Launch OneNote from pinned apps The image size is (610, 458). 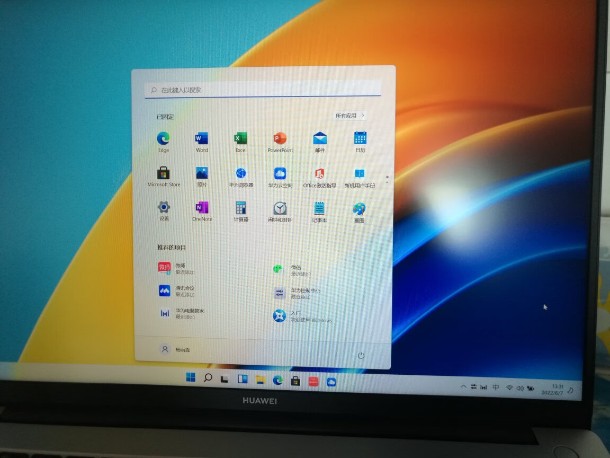click(x=202, y=208)
